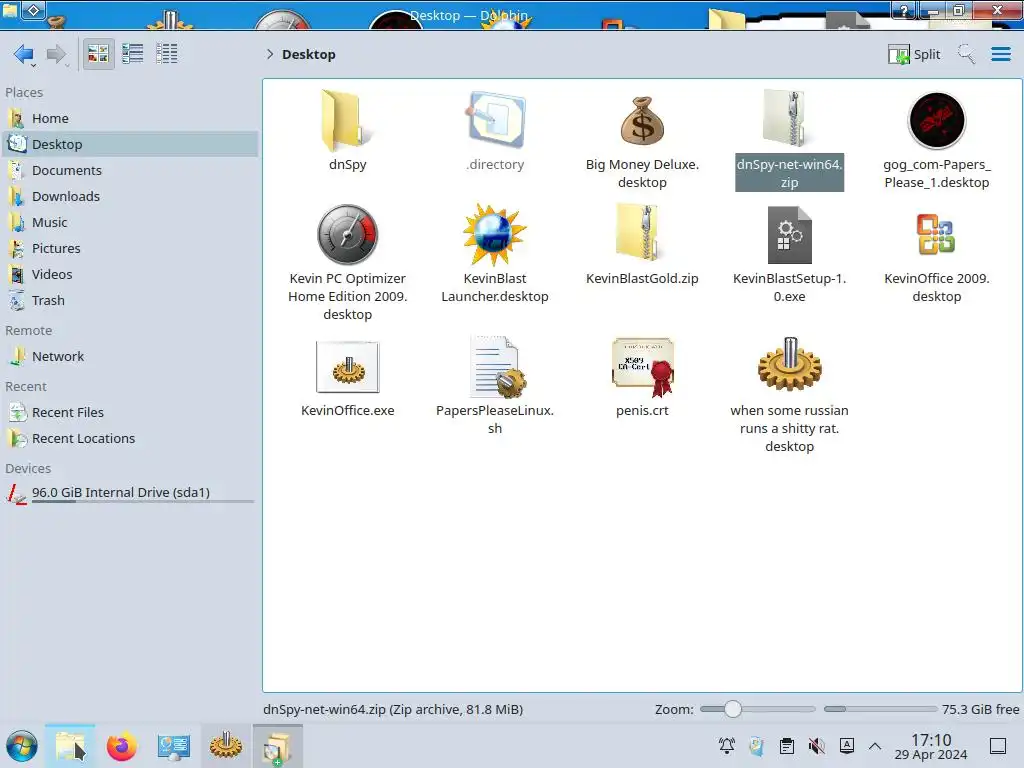Switch to Icons view mode
1024x768 pixels.
pyautogui.click(x=98, y=54)
